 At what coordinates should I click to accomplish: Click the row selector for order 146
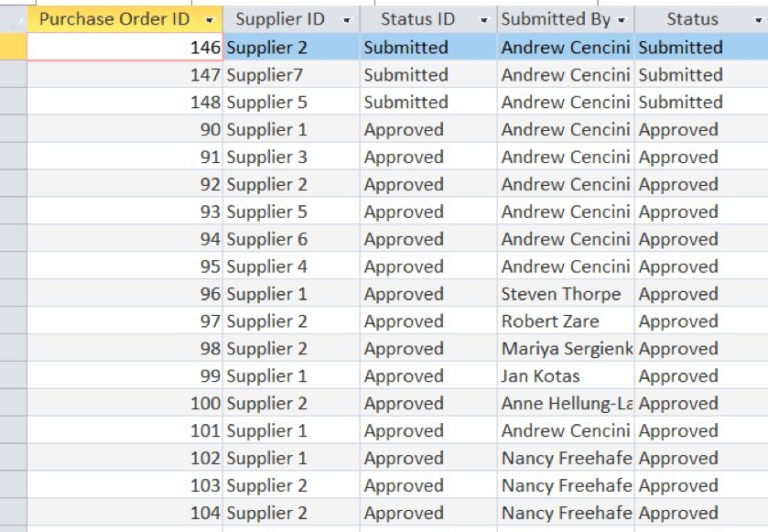pyautogui.click(x=13, y=47)
